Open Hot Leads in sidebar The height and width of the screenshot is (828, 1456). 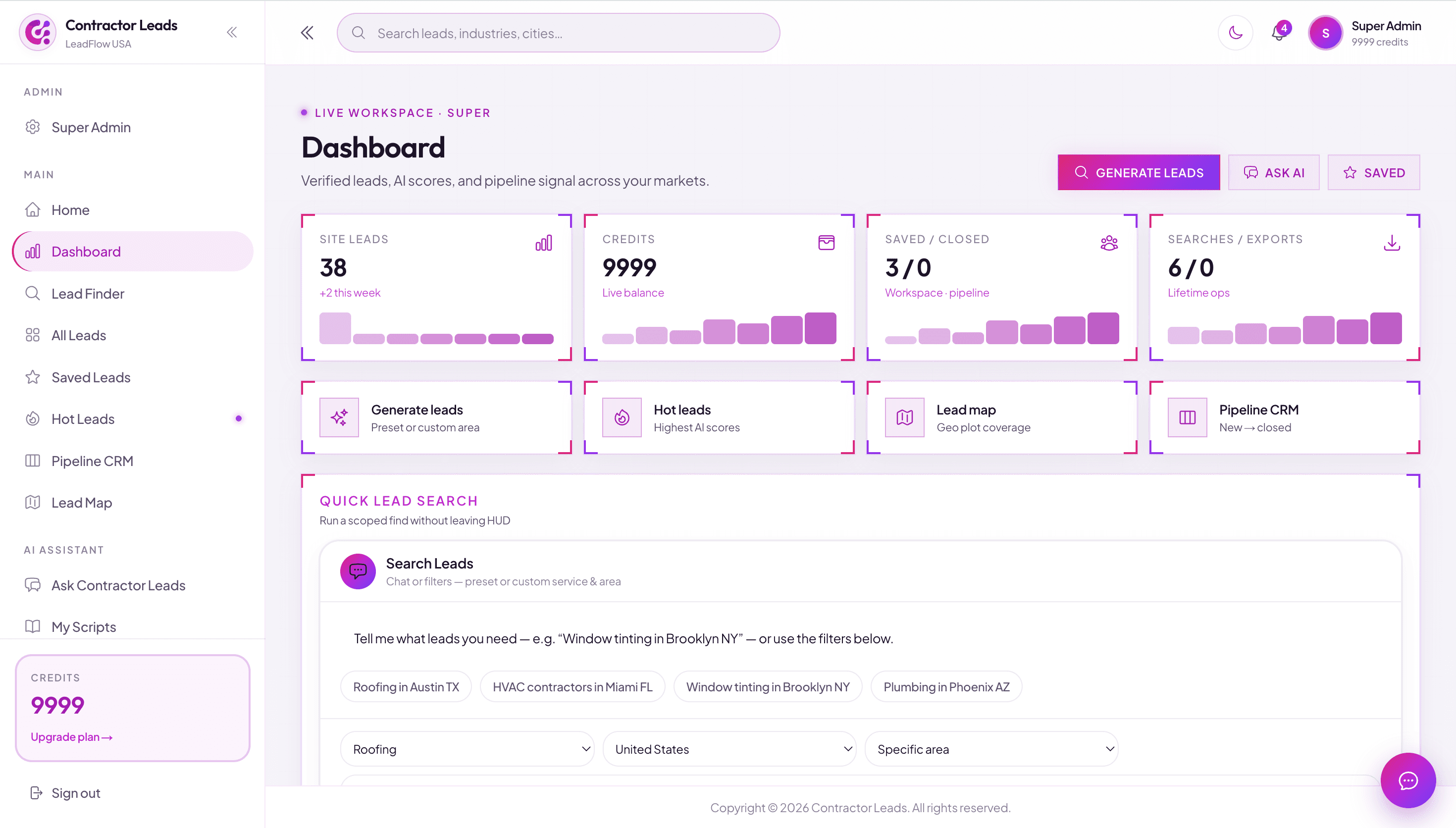click(x=132, y=419)
